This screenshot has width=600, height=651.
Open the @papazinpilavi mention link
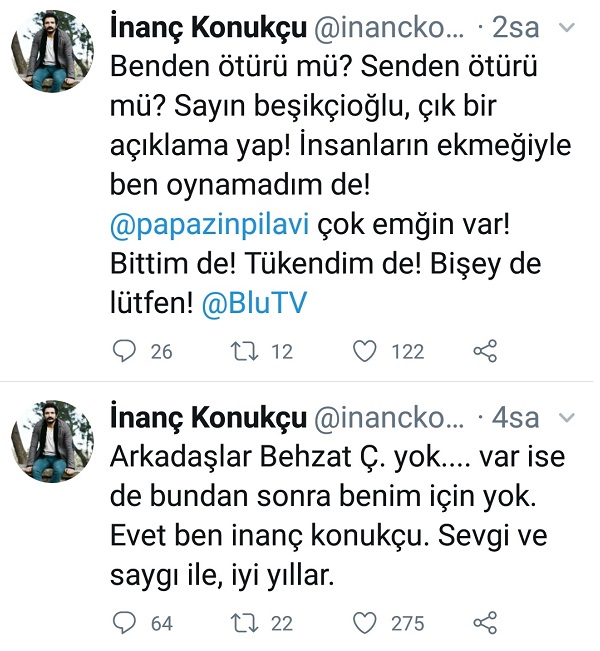point(195,228)
